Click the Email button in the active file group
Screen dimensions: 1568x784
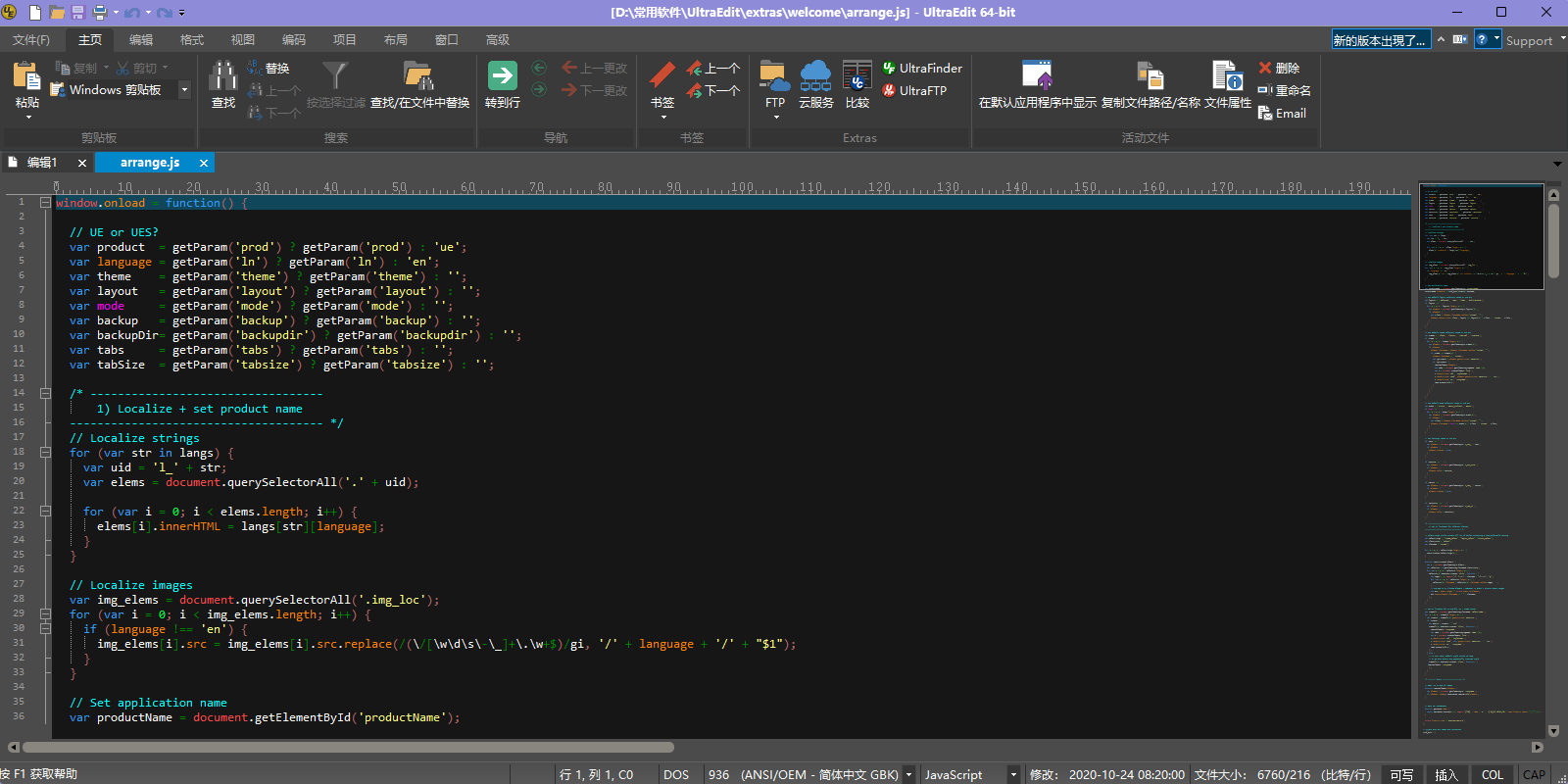pyautogui.click(x=1282, y=114)
